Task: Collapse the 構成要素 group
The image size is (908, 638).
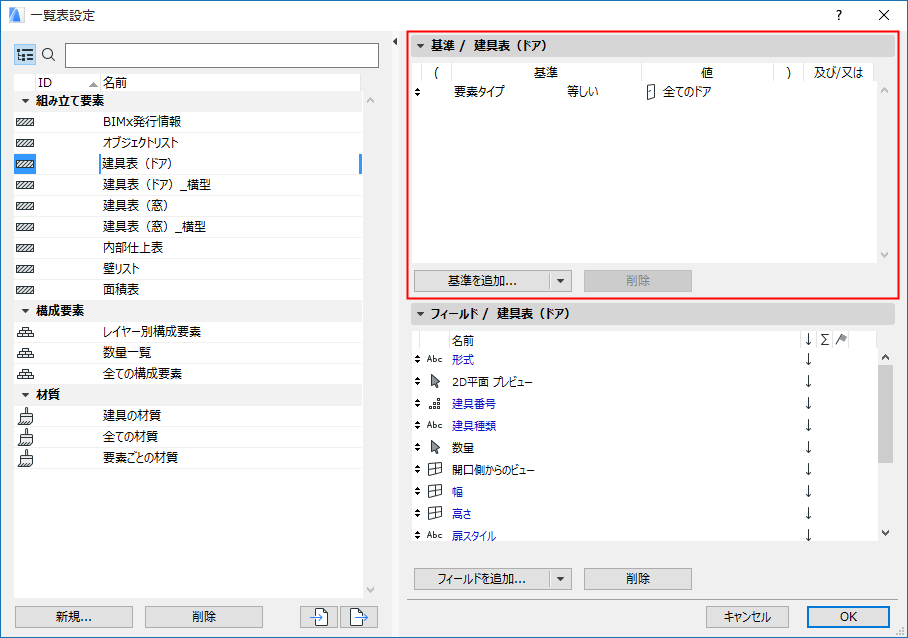Action: click(25, 311)
